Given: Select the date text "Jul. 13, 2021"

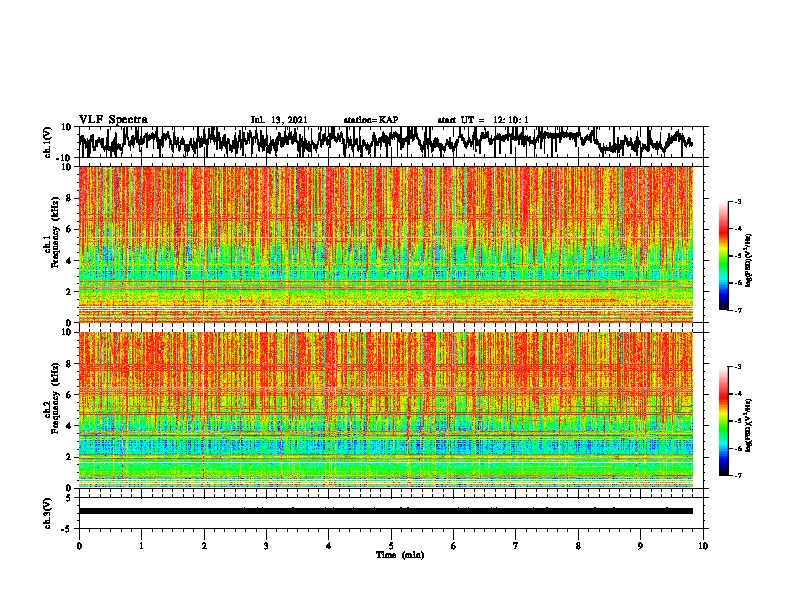Looking at the screenshot, I should coord(279,120).
